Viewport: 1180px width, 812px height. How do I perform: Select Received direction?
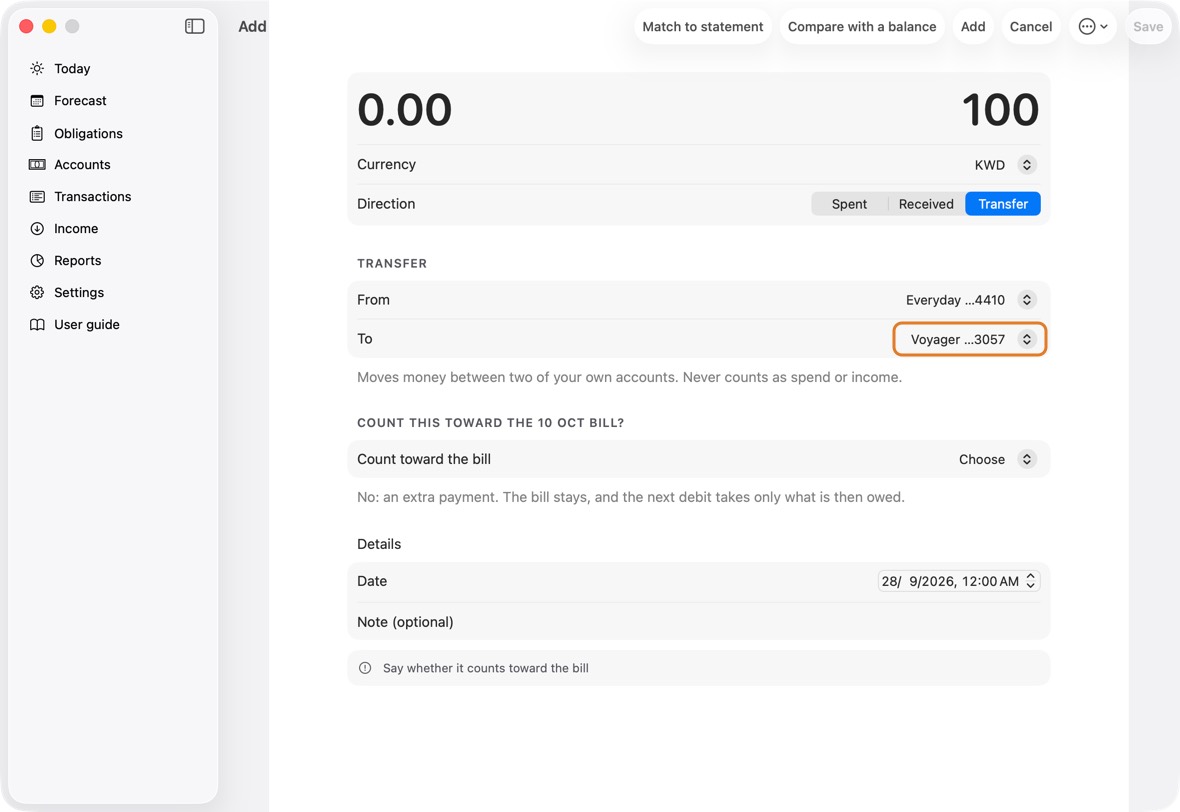pos(926,204)
